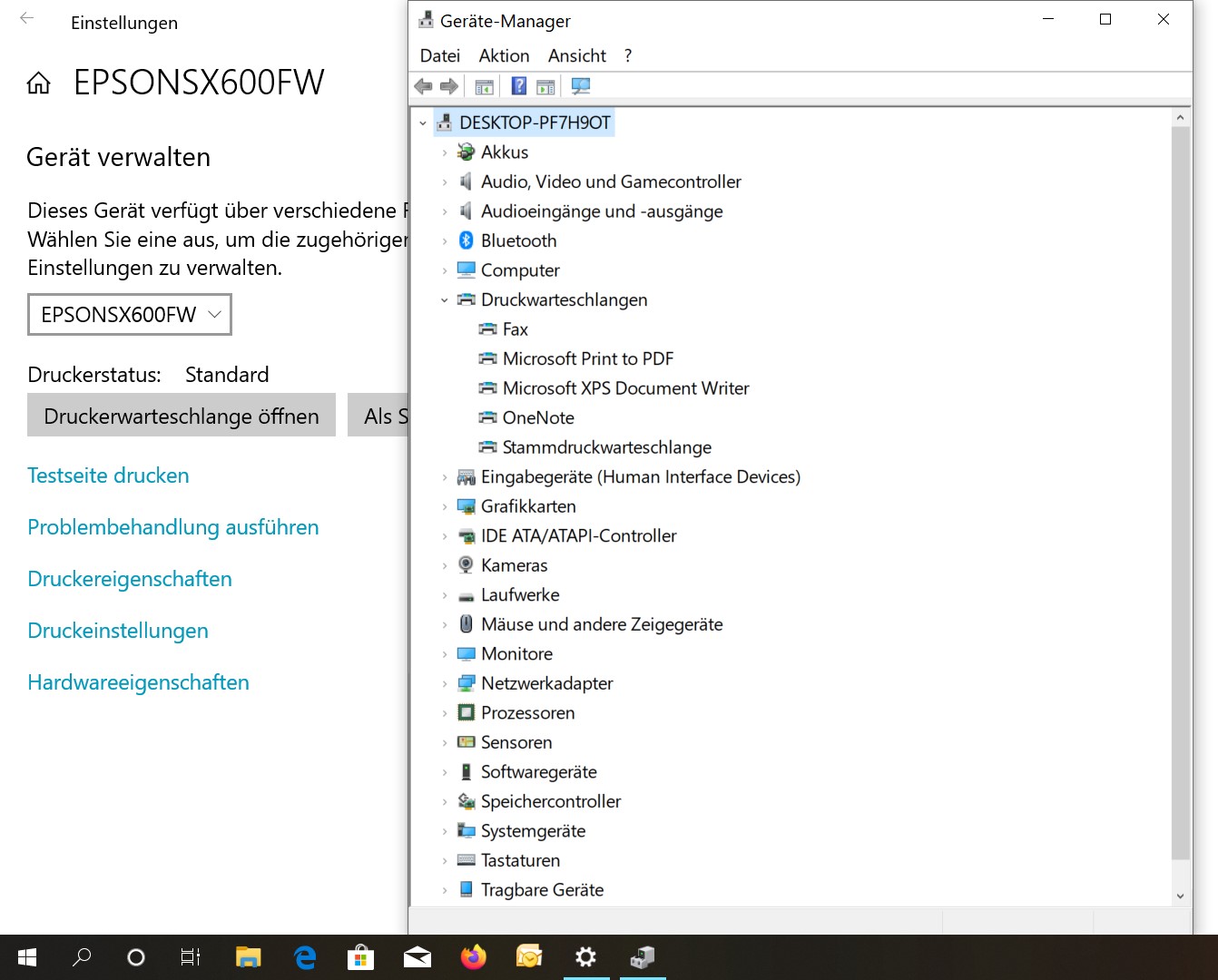Open Druckereigenschaften link

point(130,579)
